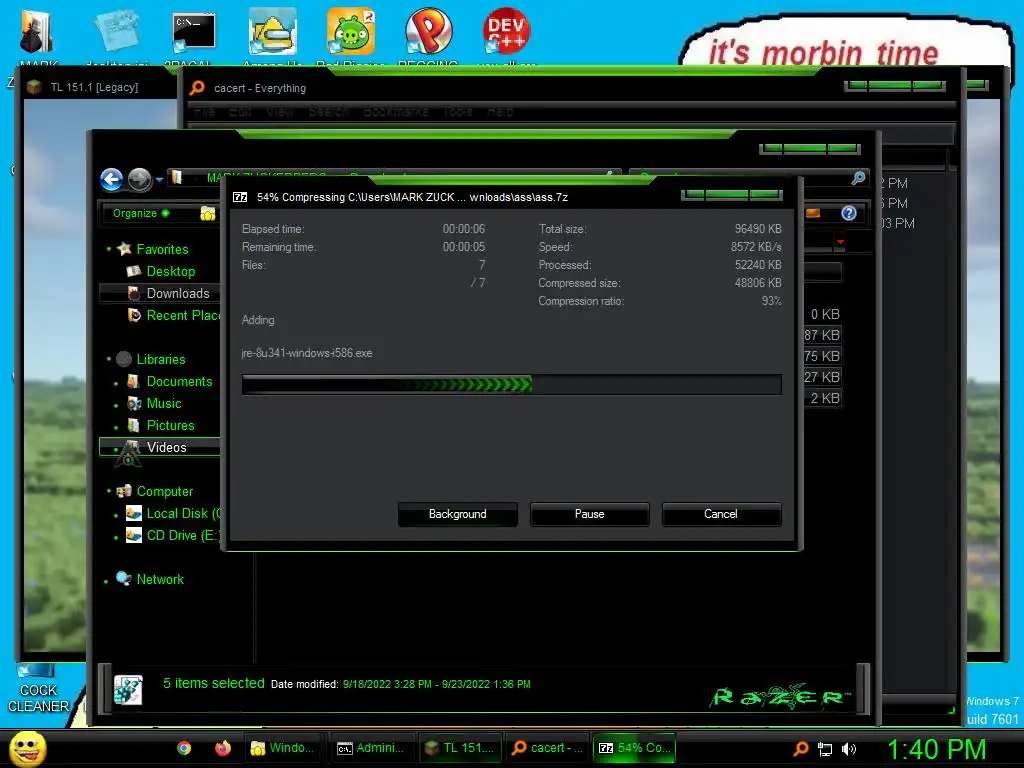The width and height of the screenshot is (1024, 768).
Task: Open the Dev-C++ desktop shortcut
Action: pos(506,31)
